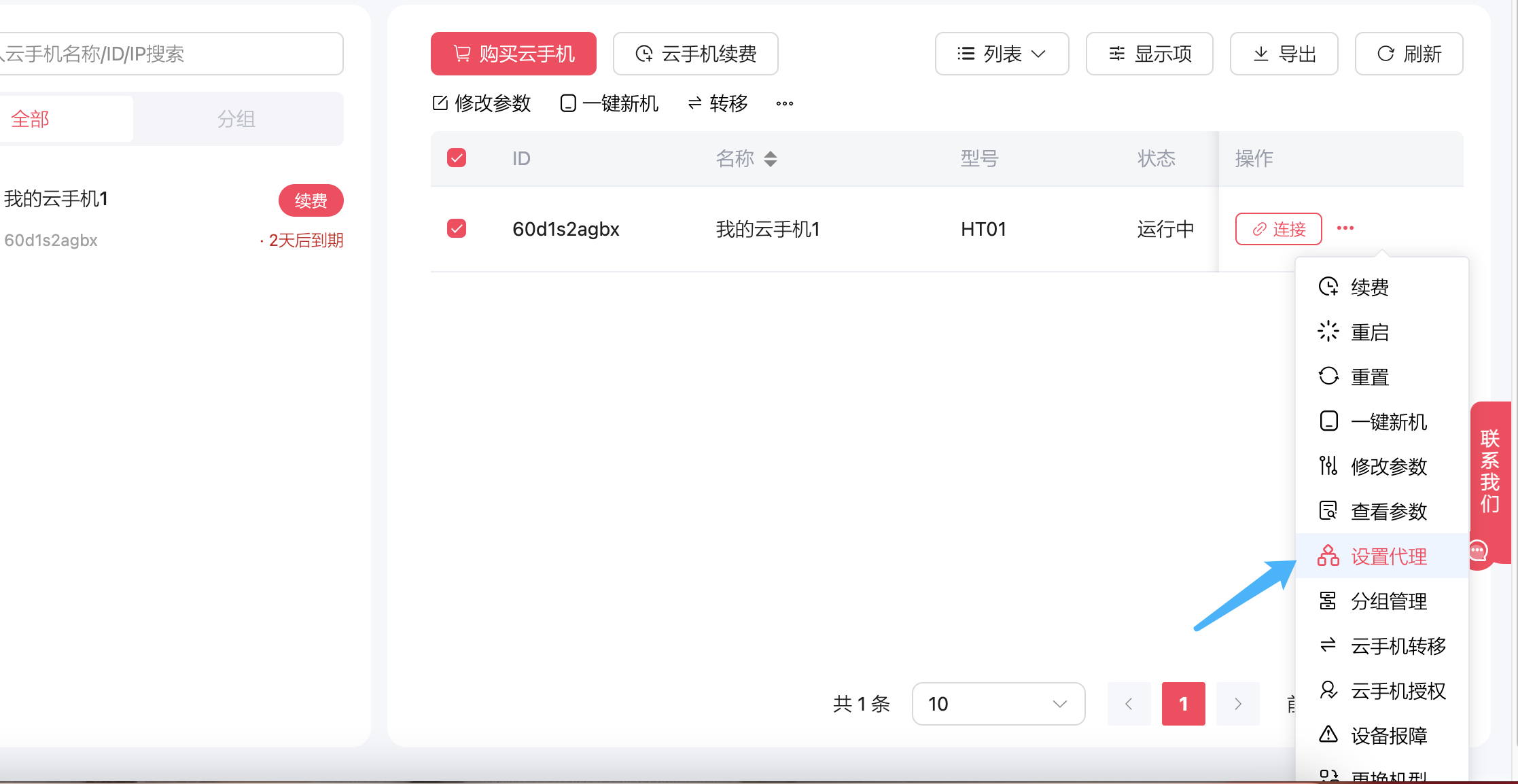Click the 重置 circular arrow icon
Image resolution: width=1518 pixels, height=784 pixels.
tap(1328, 376)
